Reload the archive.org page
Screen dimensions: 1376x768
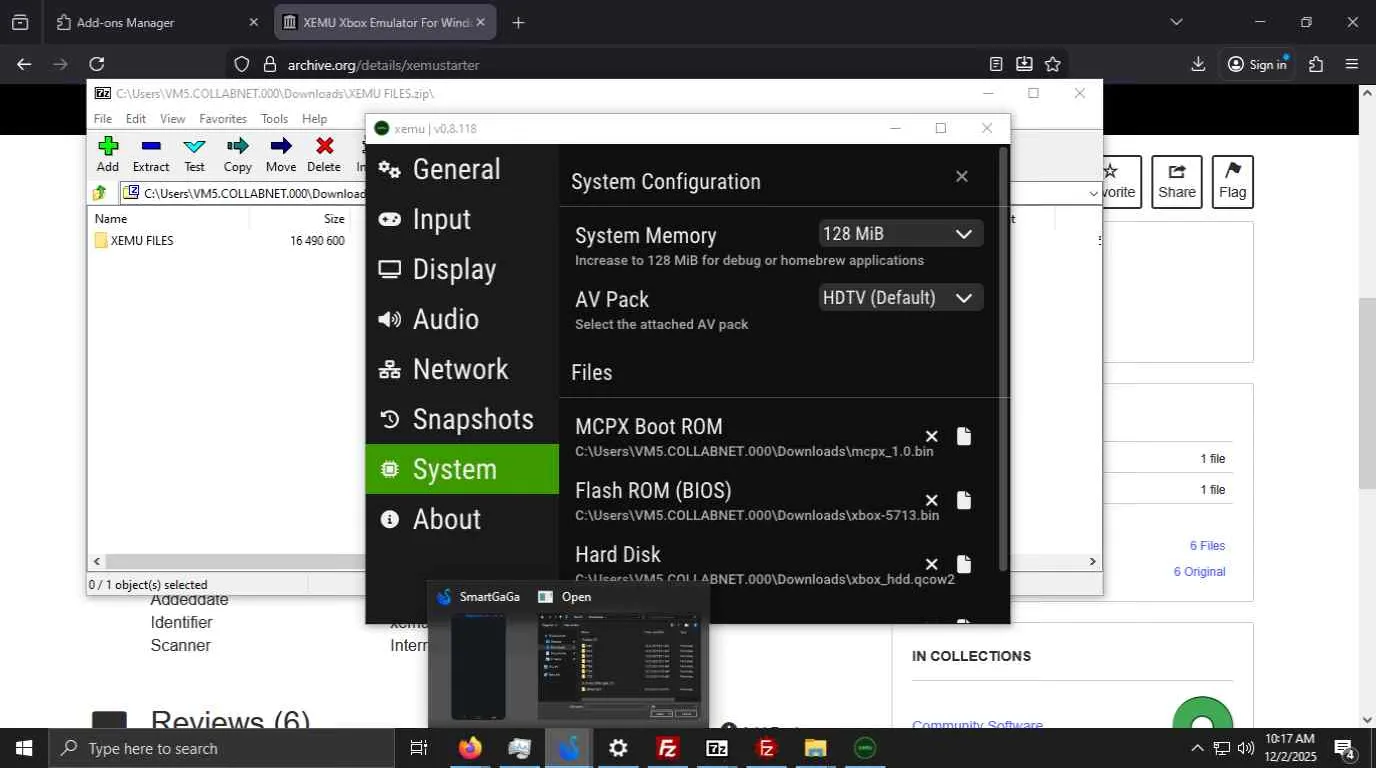point(97,64)
